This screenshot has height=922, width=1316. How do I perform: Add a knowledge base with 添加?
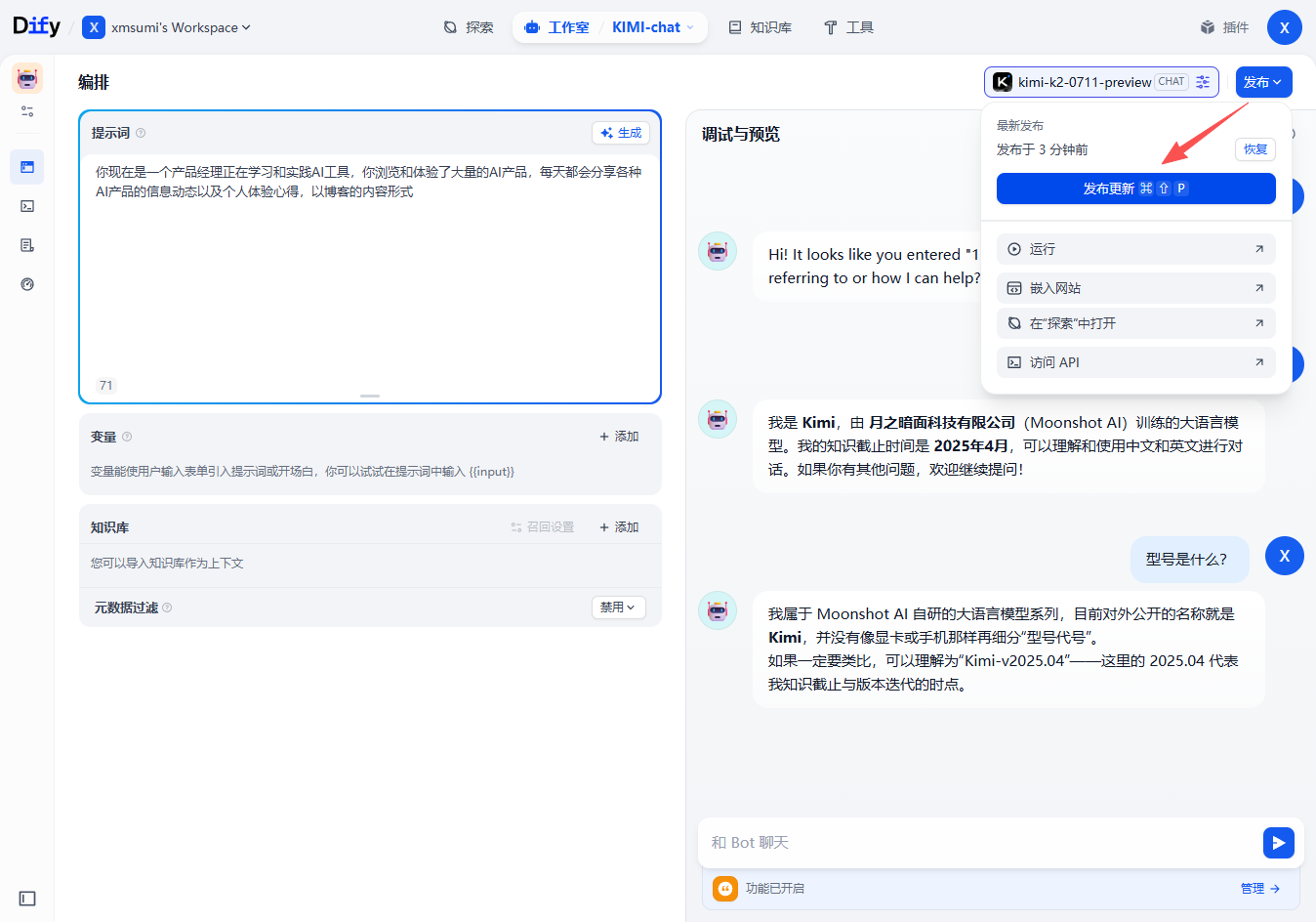coord(619,527)
